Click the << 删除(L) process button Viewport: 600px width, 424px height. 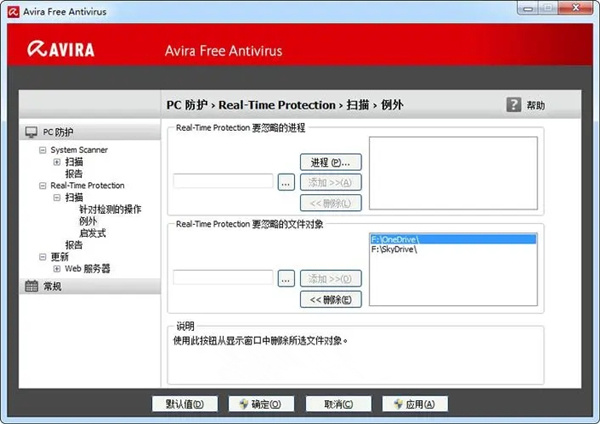(x=331, y=203)
